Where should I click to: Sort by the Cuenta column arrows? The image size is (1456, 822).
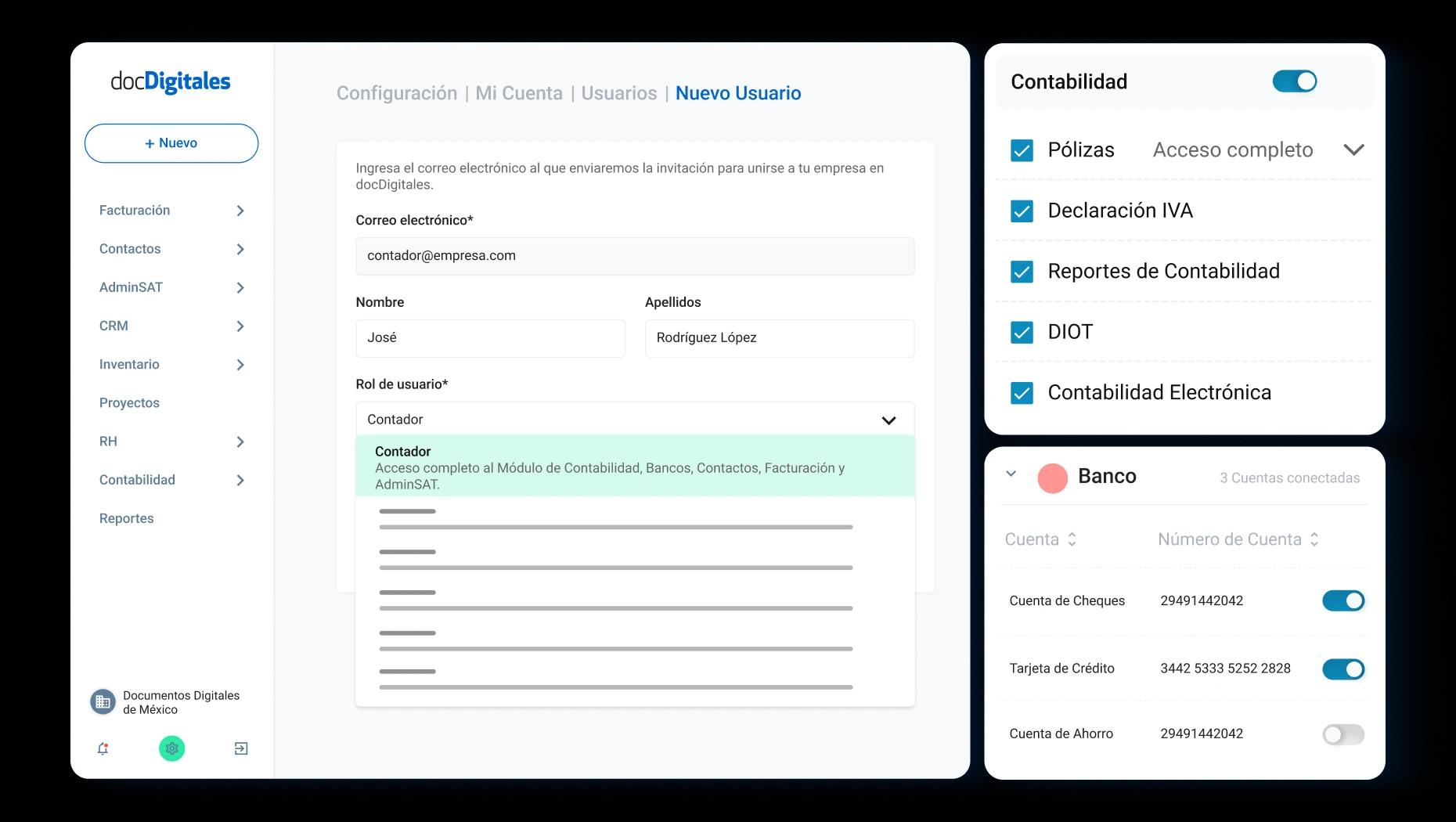(1072, 539)
